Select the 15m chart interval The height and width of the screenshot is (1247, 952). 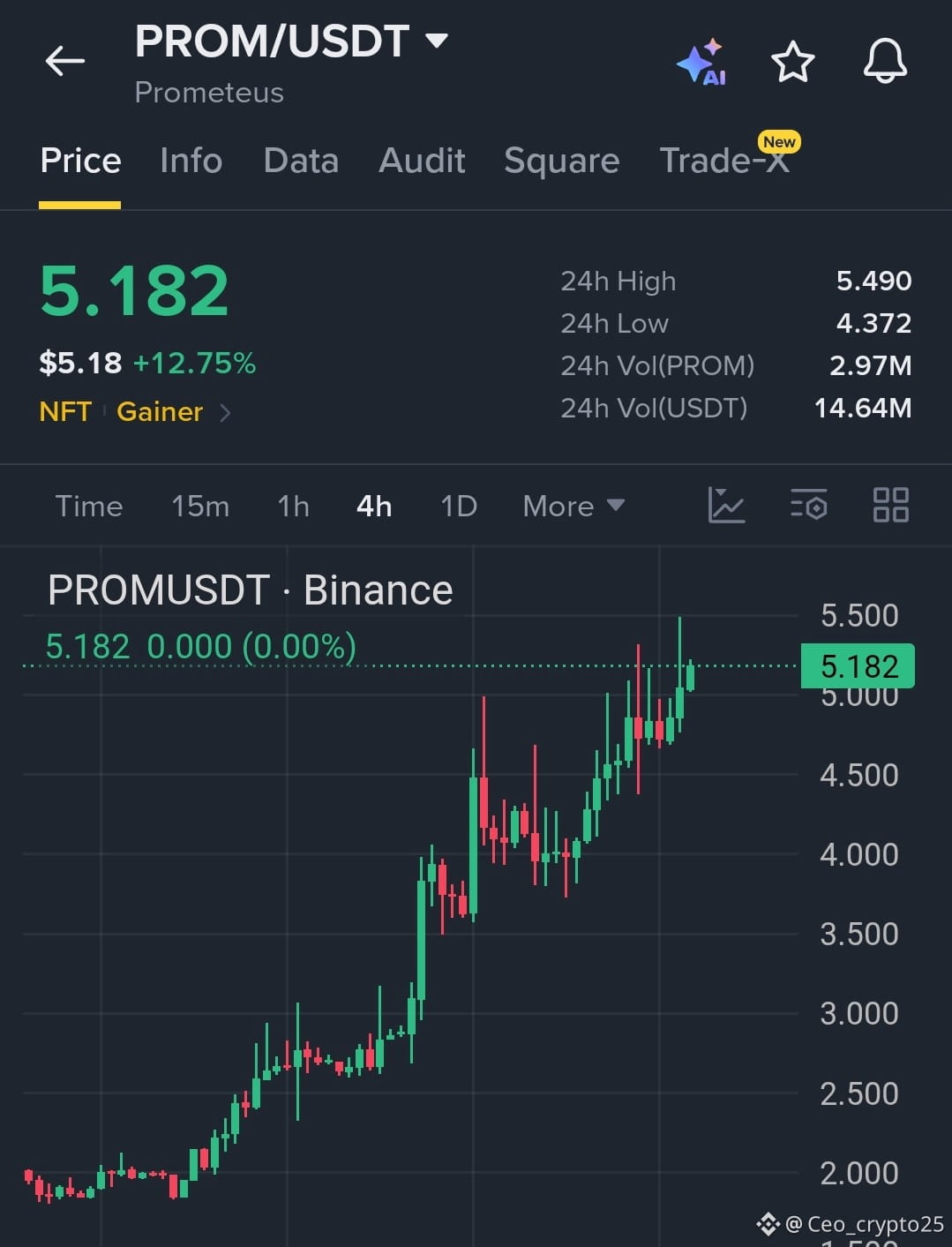[x=200, y=506]
